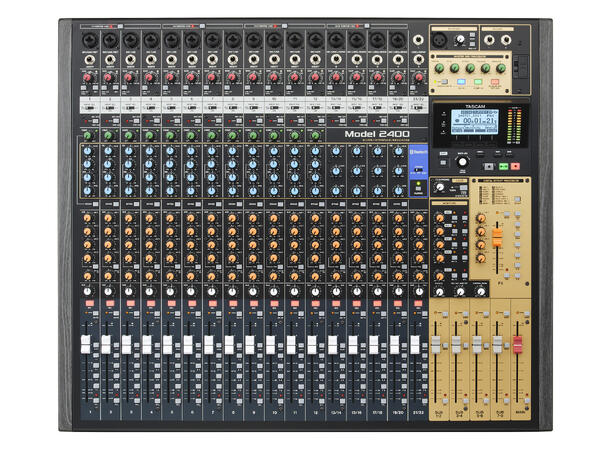Toggle phantom power switch for second input group

tap(202, 26)
